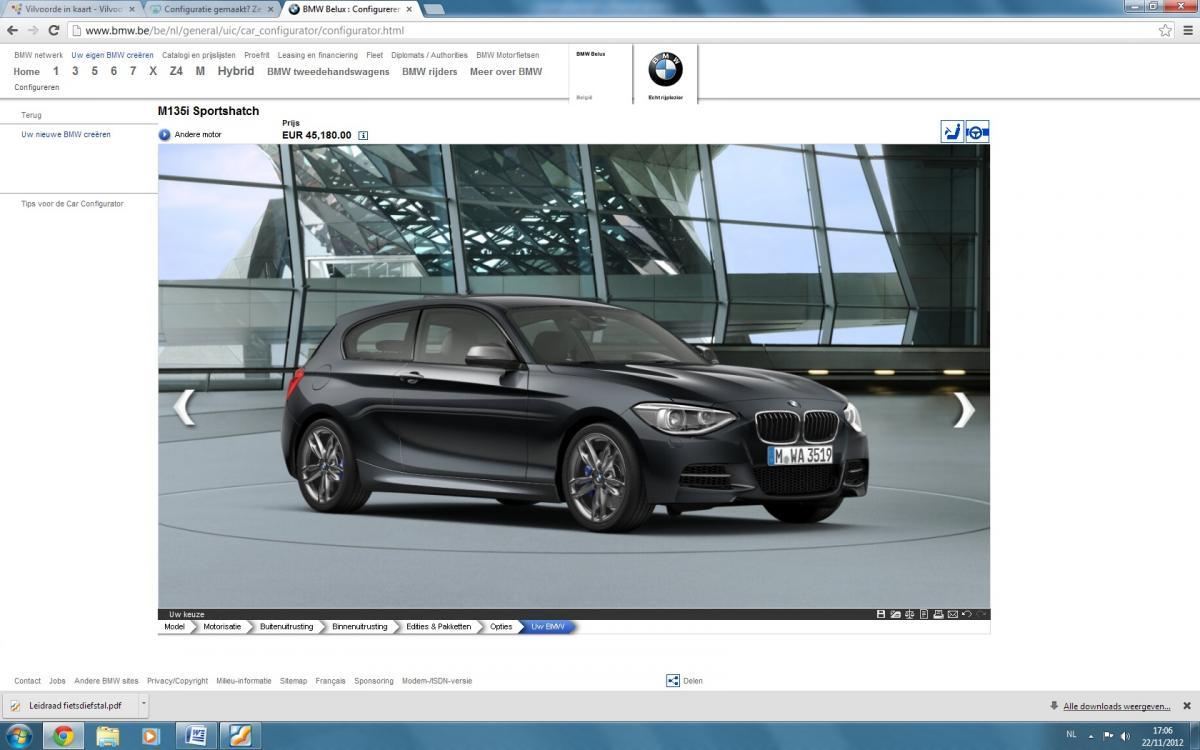
Task: Click Leasing en financiering link
Action: (x=318, y=55)
